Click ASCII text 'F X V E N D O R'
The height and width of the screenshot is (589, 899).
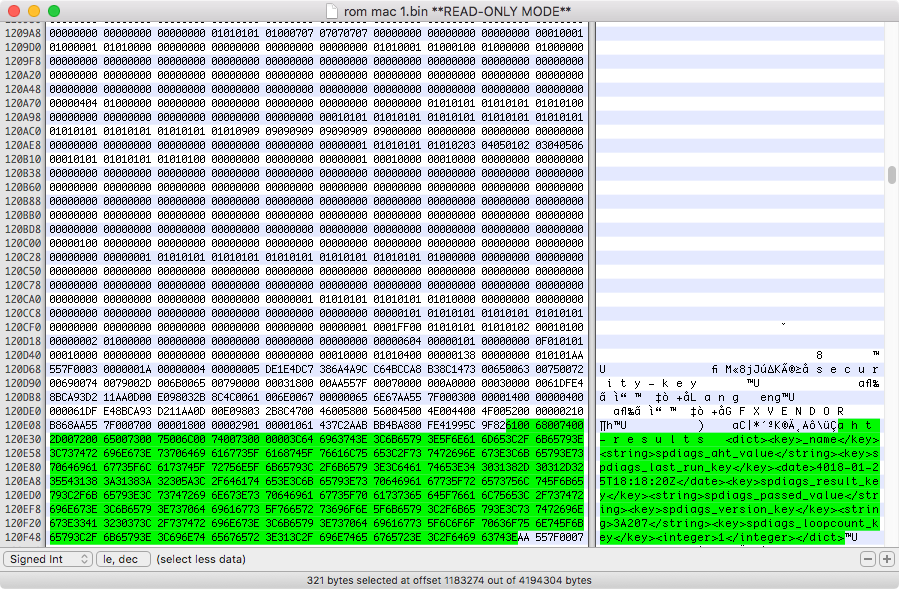click(791, 411)
